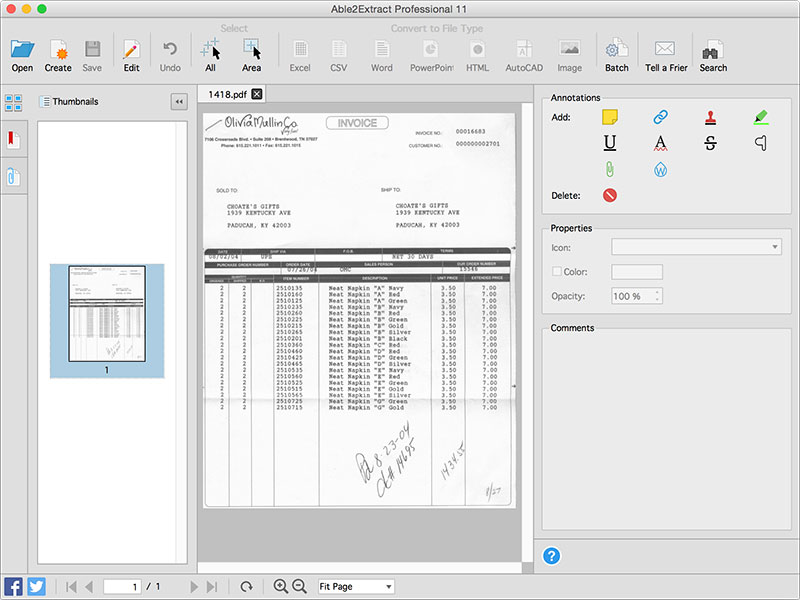This screenshot has height=600, width=800.
Task: Enable the Color checkbox in Properties
Action: click(x=557, y=271)
